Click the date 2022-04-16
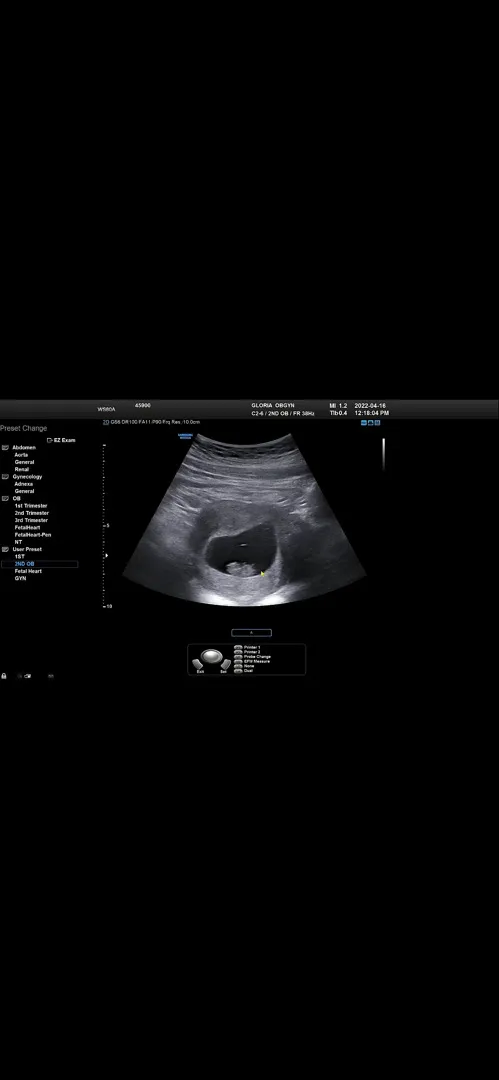This screenshot has width=499, height=1080. tap(370, 406)
